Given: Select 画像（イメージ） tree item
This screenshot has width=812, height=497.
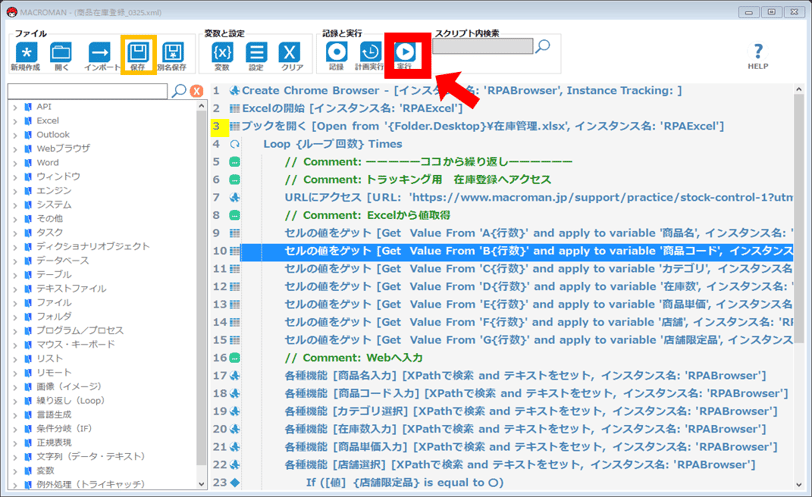Looking at the screenshot, I should 69,386.
